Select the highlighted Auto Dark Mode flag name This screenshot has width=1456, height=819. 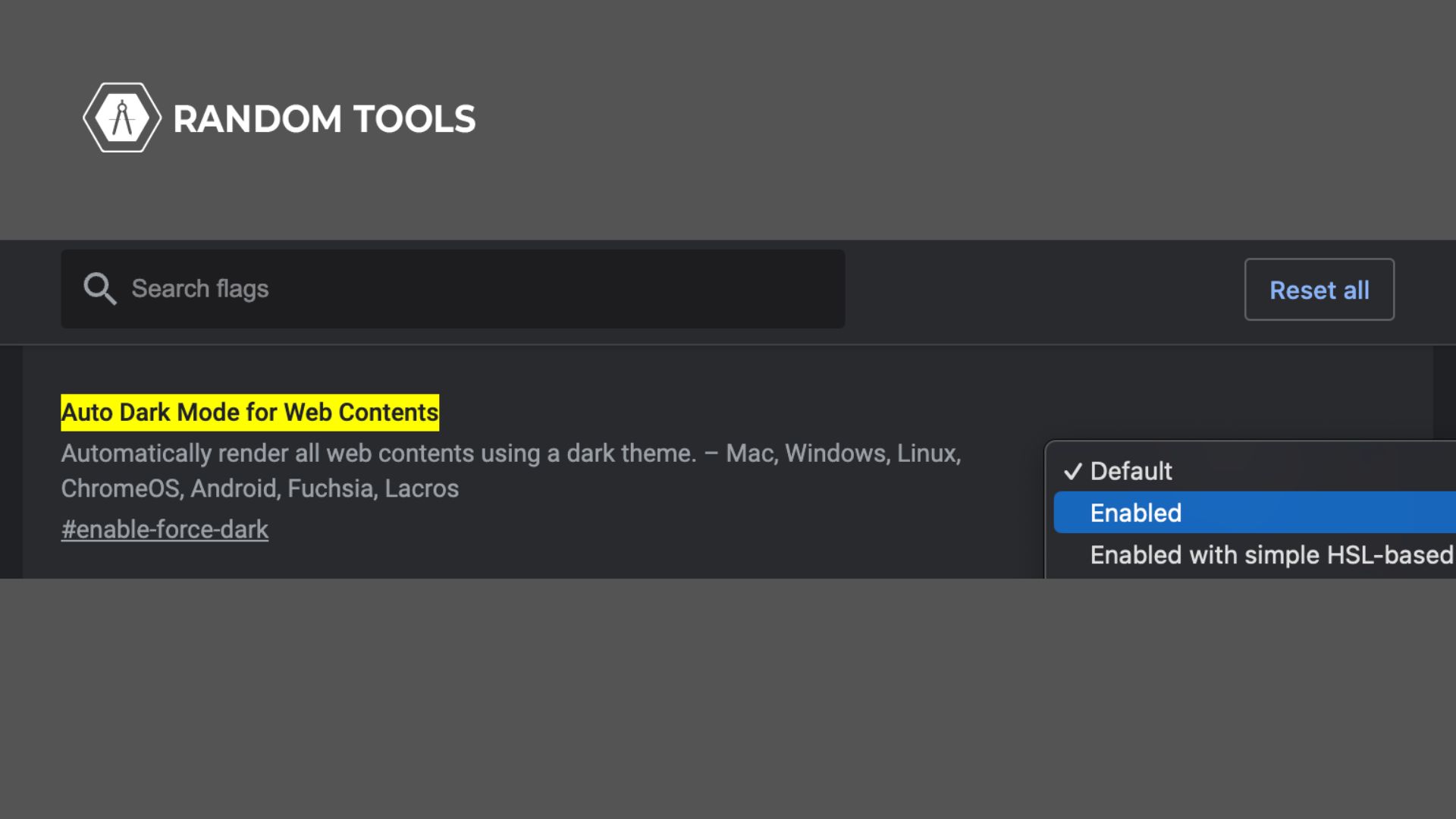click(x=249, y=412)
